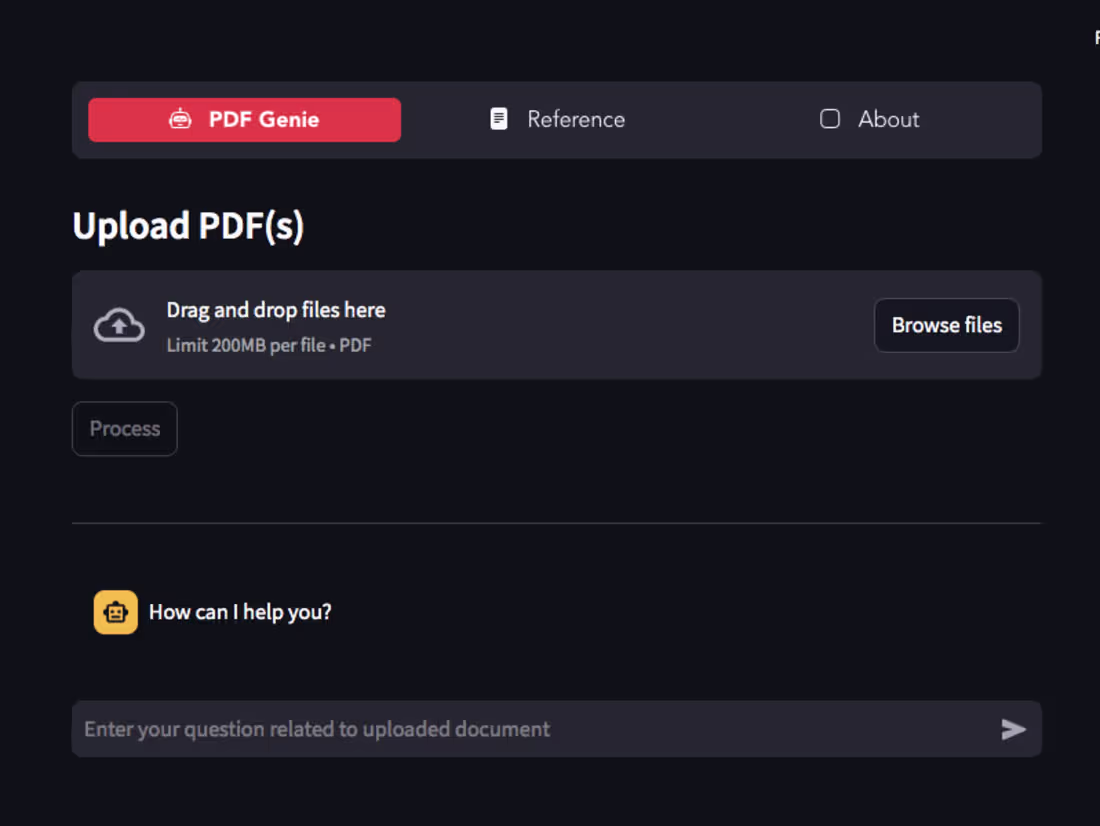Click the 'Upload PDF(s)' heading
This screenshot has height=826, width=1100.
click(x=188, y=225)
